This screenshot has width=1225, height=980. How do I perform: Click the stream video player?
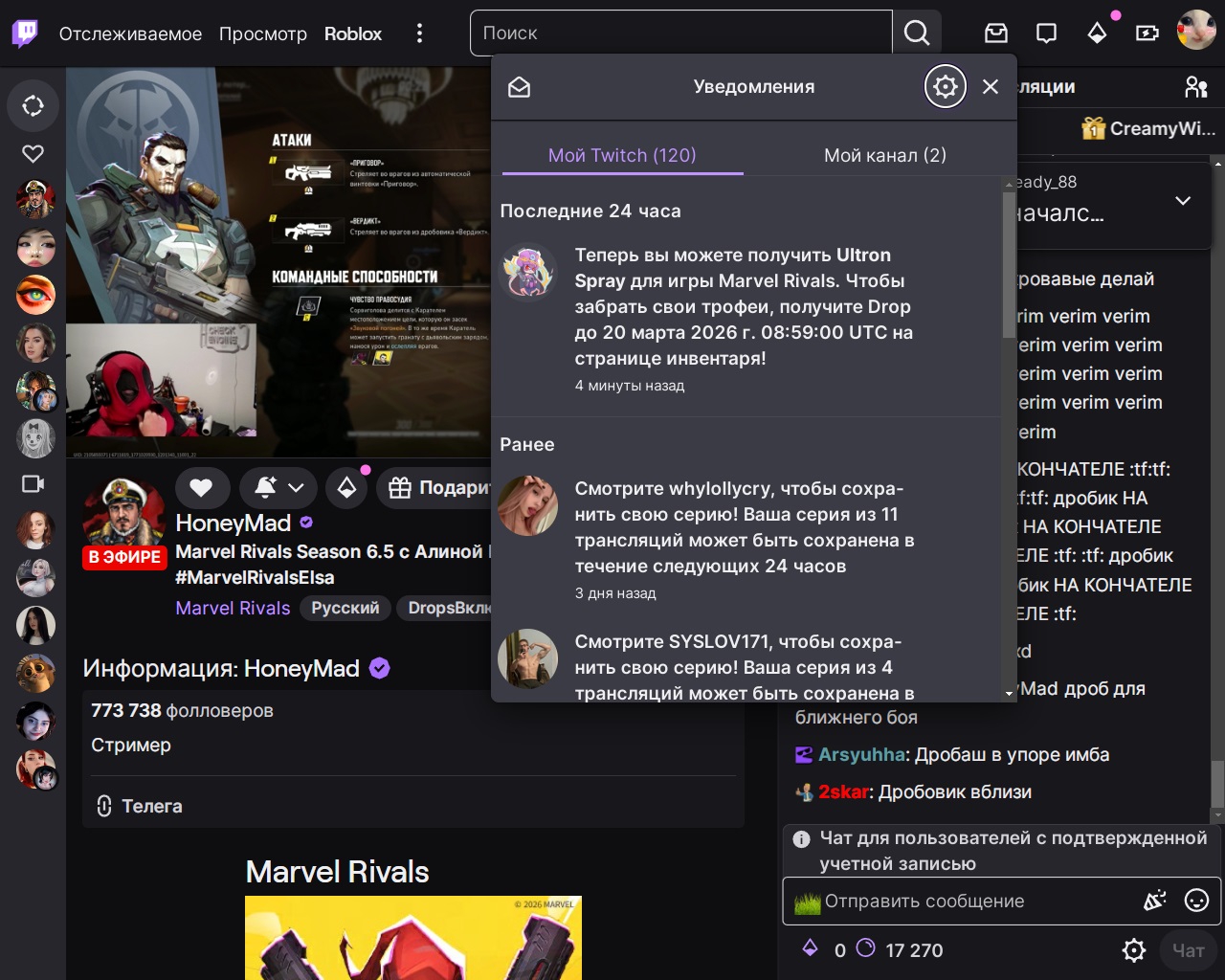click(278, 262)
